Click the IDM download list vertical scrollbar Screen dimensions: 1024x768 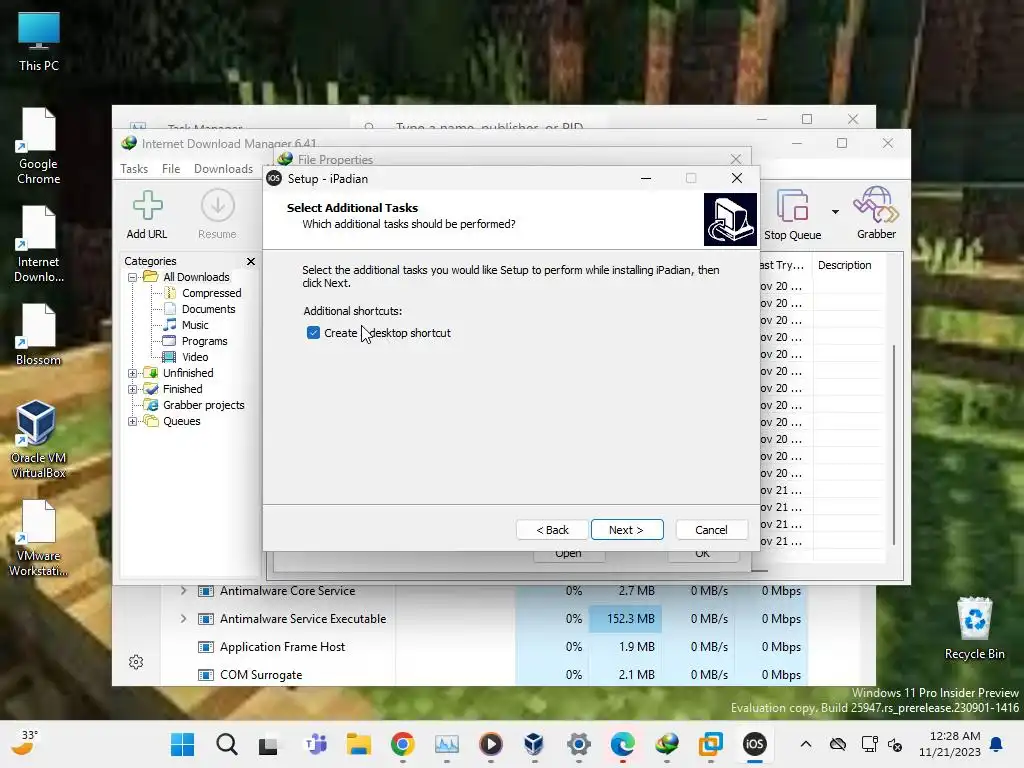894,444
